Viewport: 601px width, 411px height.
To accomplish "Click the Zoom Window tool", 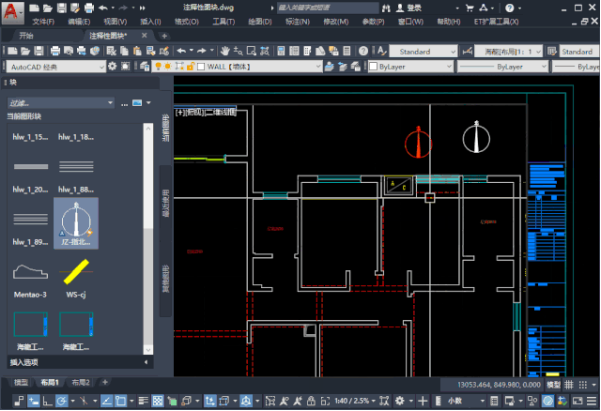I will coord(251,51).
